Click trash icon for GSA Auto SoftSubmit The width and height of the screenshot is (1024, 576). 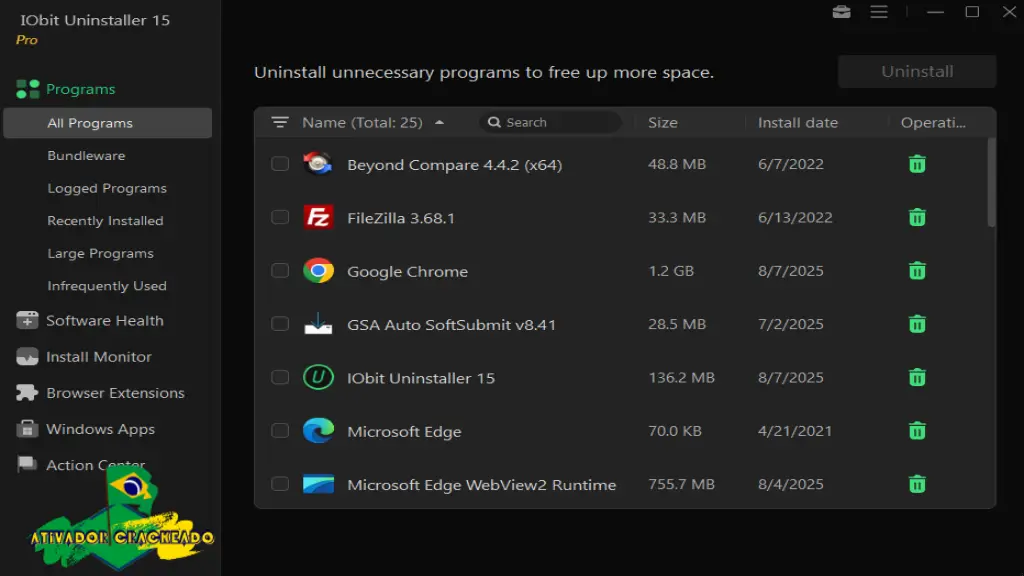click(917, 324)
